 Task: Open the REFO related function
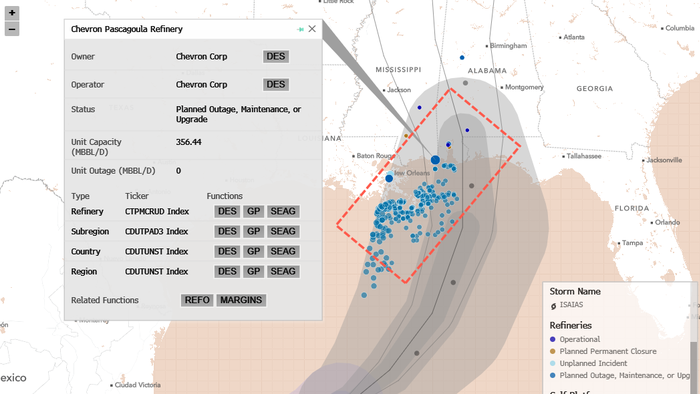197,300
